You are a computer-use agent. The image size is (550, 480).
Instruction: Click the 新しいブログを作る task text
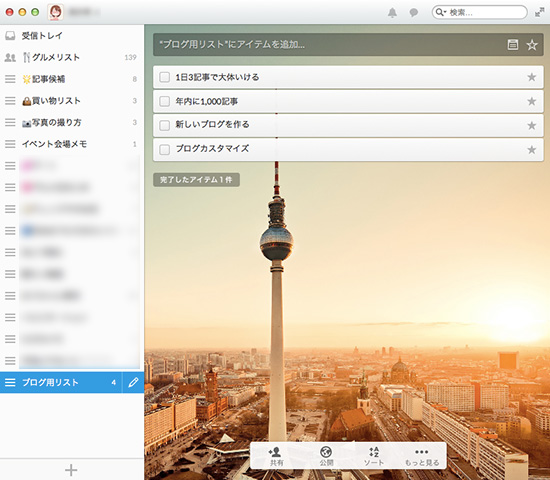click(x=212, y=125)
